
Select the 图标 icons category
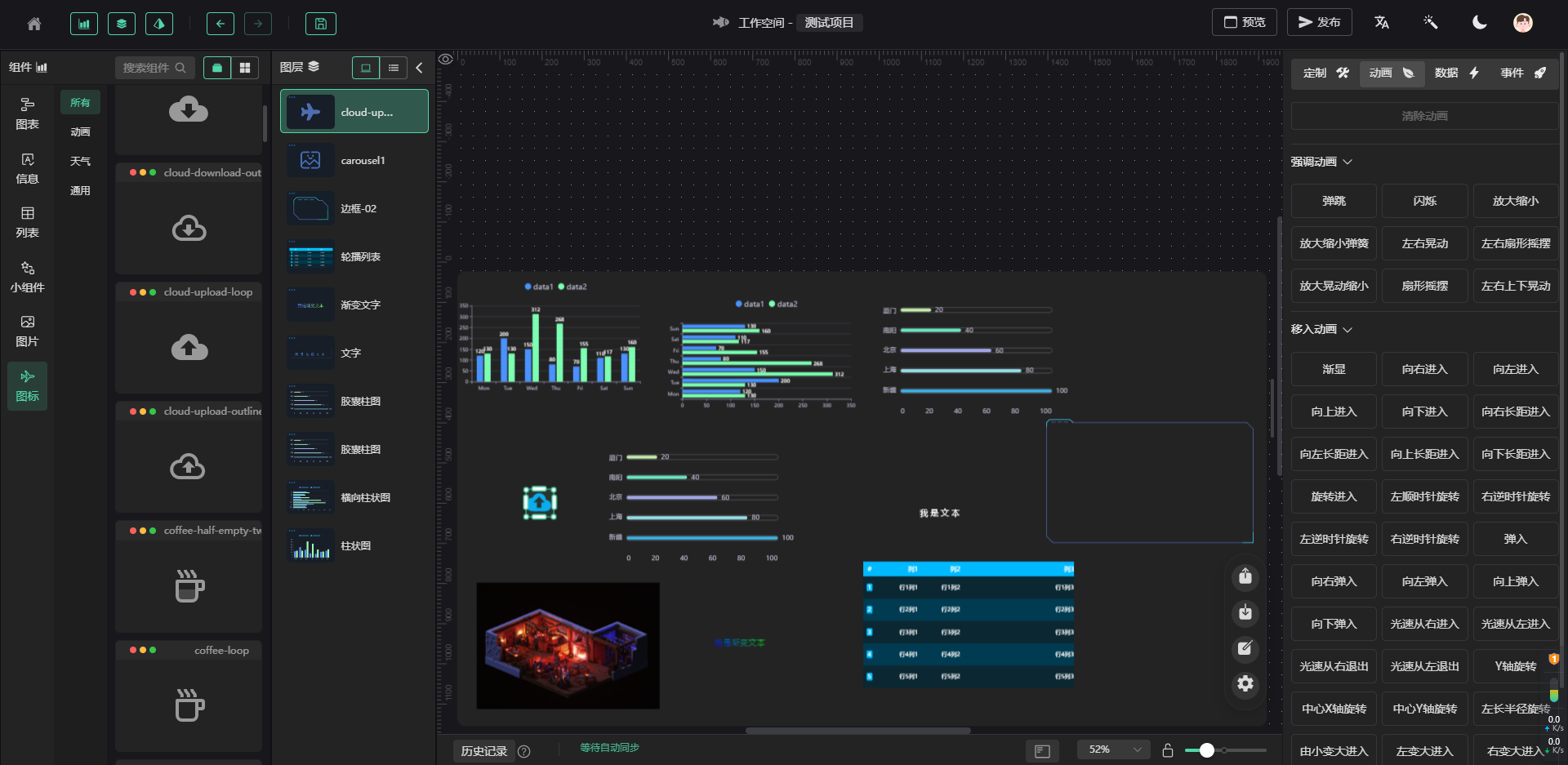(27, 385)
